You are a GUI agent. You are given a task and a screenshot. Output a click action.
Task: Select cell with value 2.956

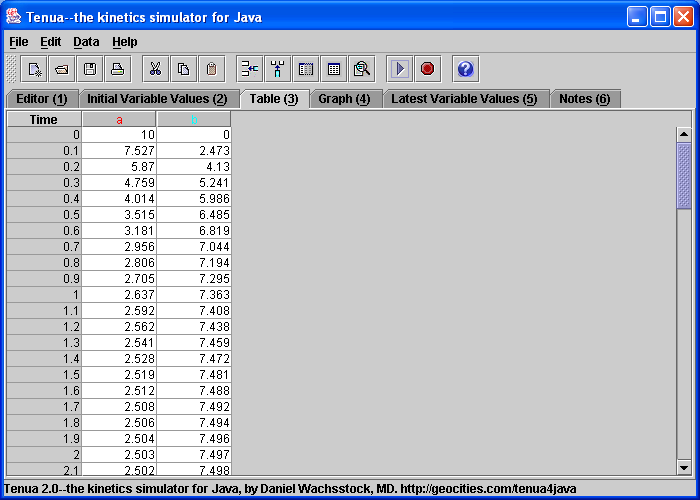click(x=119, y=247)
